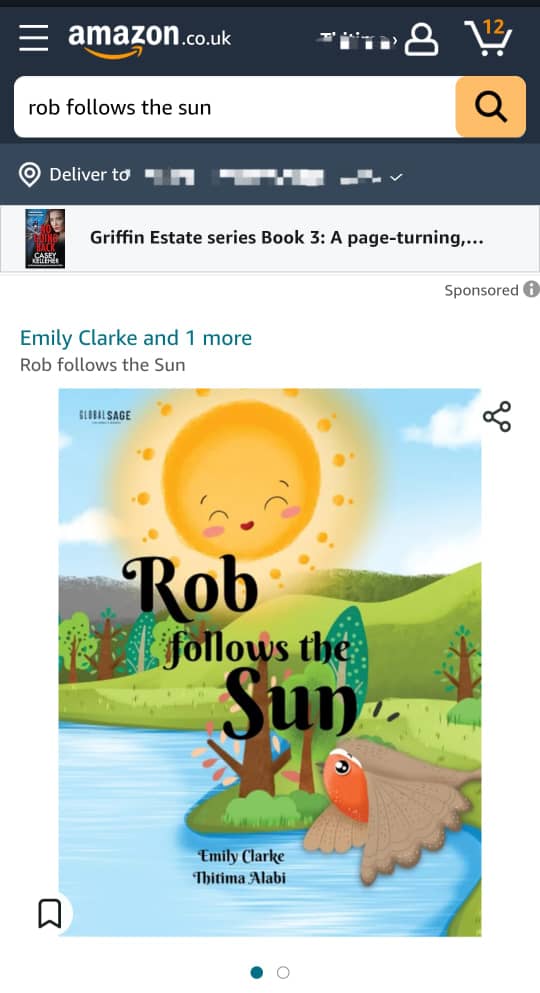This screenshot has width=540, height=993.
Task: Open the blurred account name next to profile
Action: 356,41
